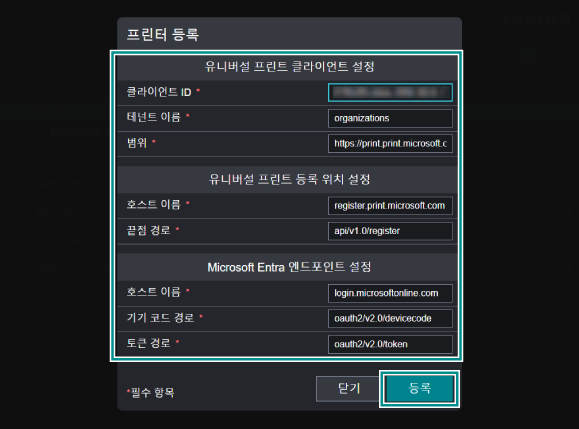The height and width of the screenshot is (429, 579).
Task: Click the Microsoft Entra 엔드포인트 설정 header
Action: tap(289, 267)
